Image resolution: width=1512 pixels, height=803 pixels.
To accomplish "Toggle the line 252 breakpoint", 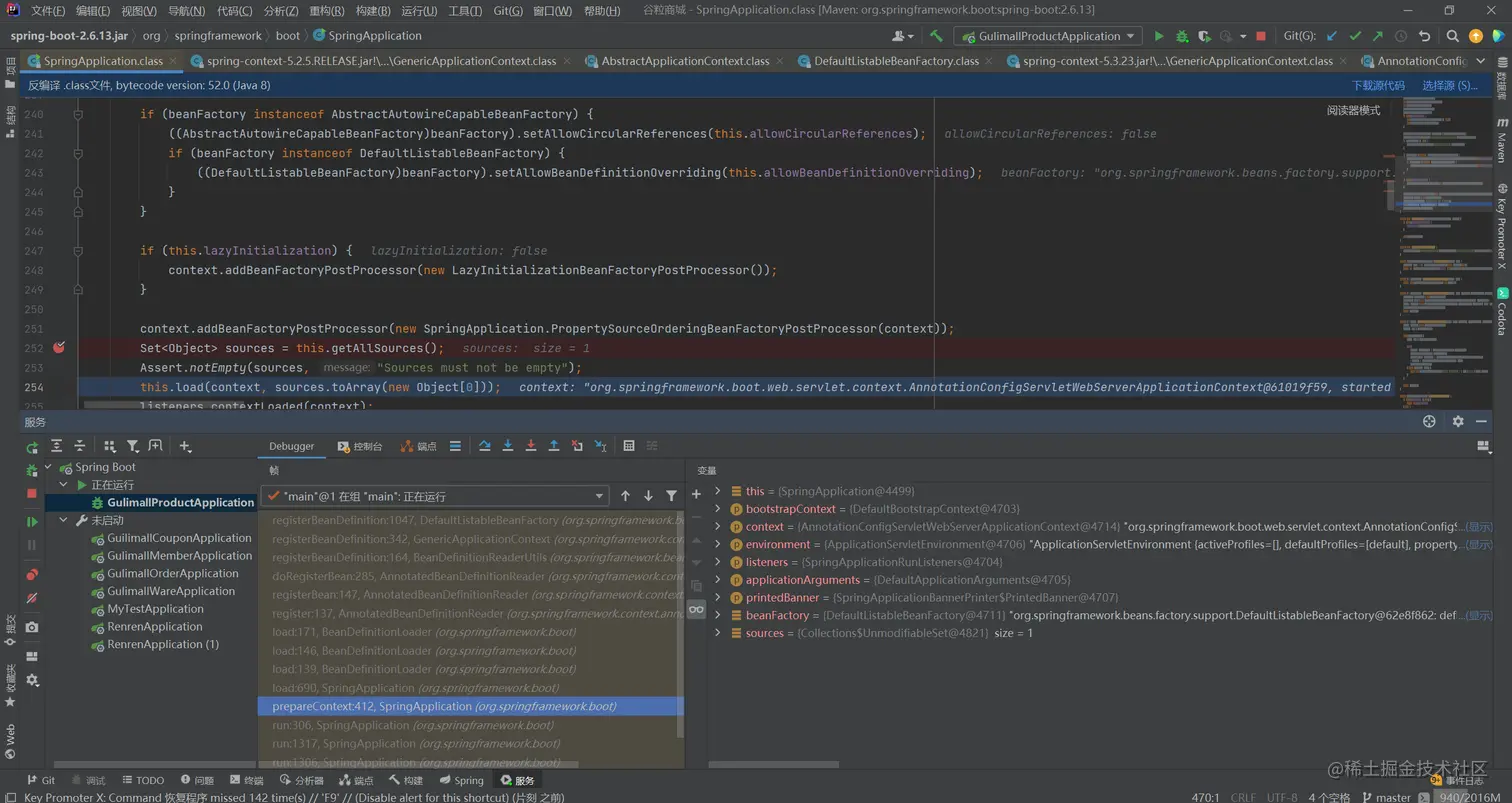I will pos(59,347).
